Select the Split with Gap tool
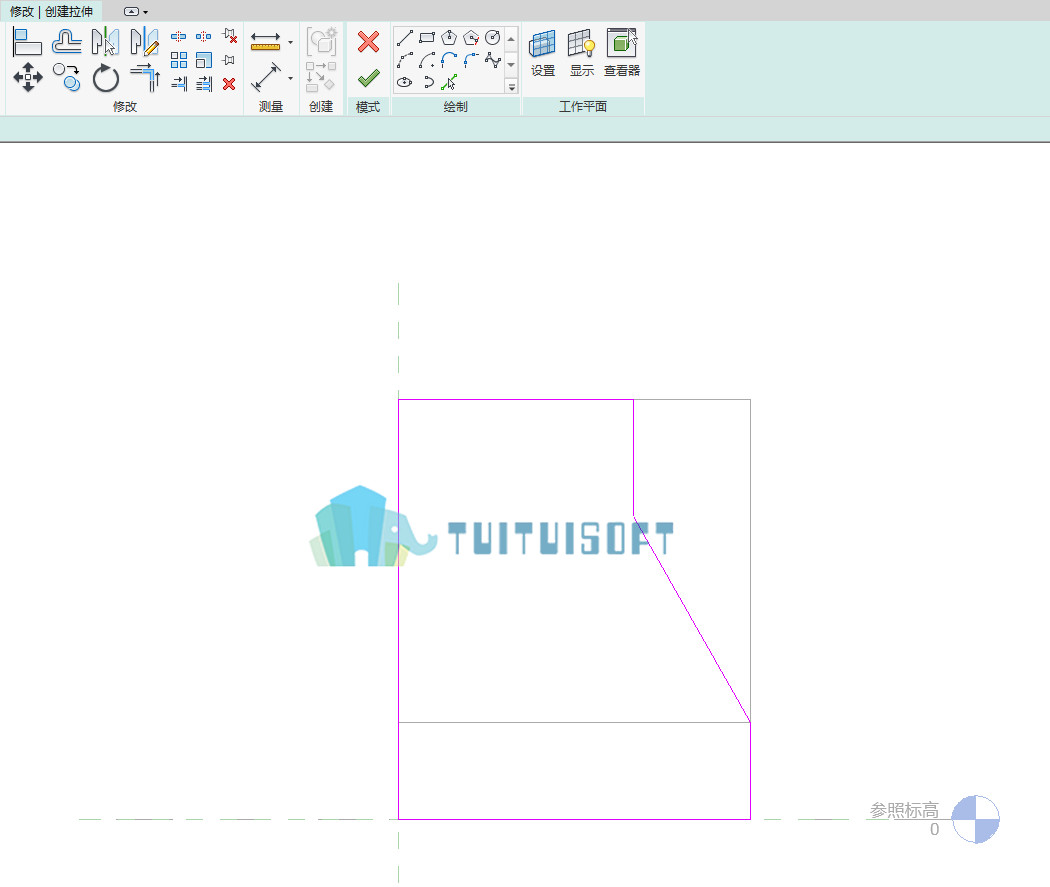 204,36
